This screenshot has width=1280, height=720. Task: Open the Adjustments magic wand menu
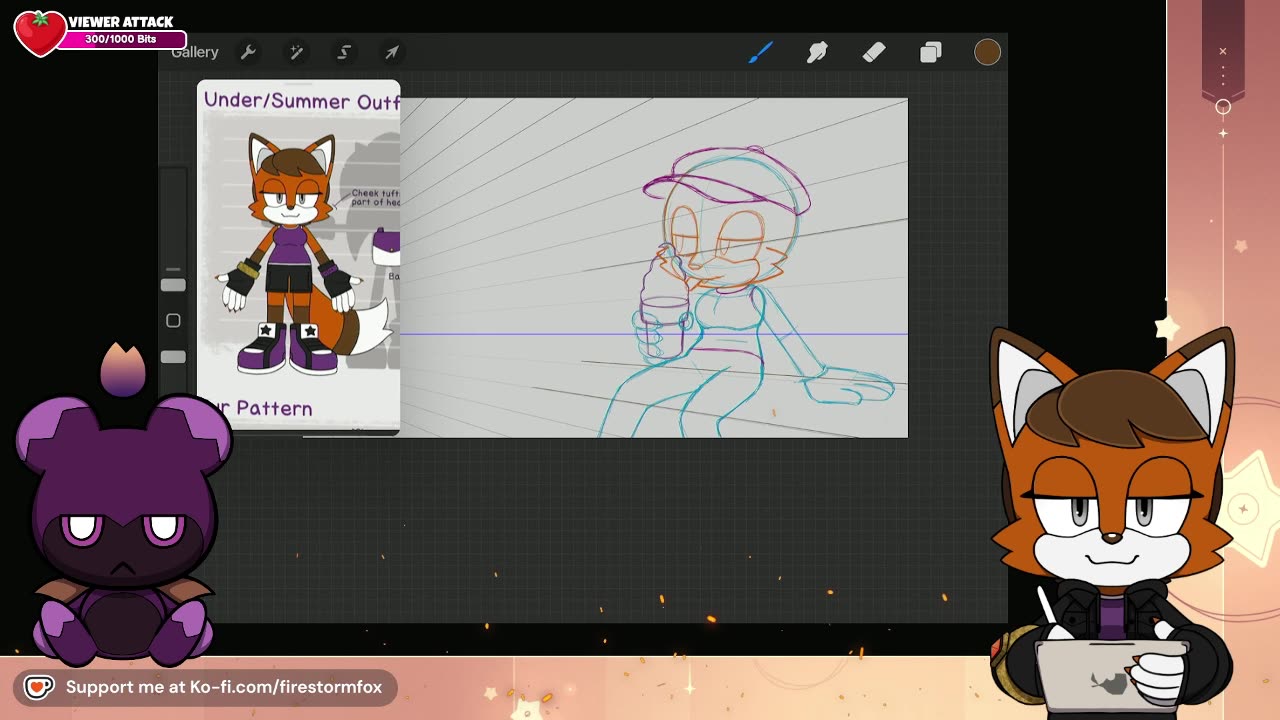click(x=296, y=52)
